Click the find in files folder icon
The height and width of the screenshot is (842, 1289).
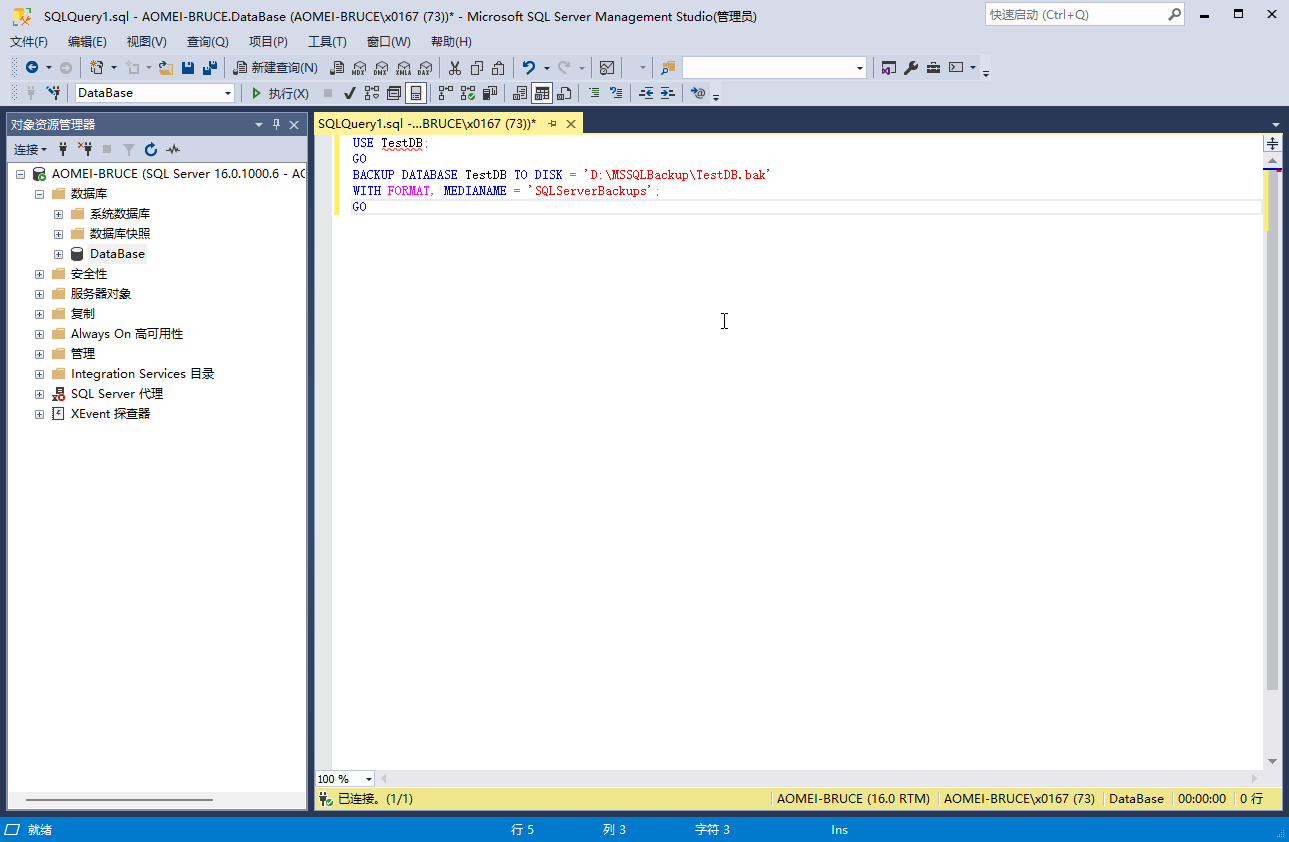667,67
